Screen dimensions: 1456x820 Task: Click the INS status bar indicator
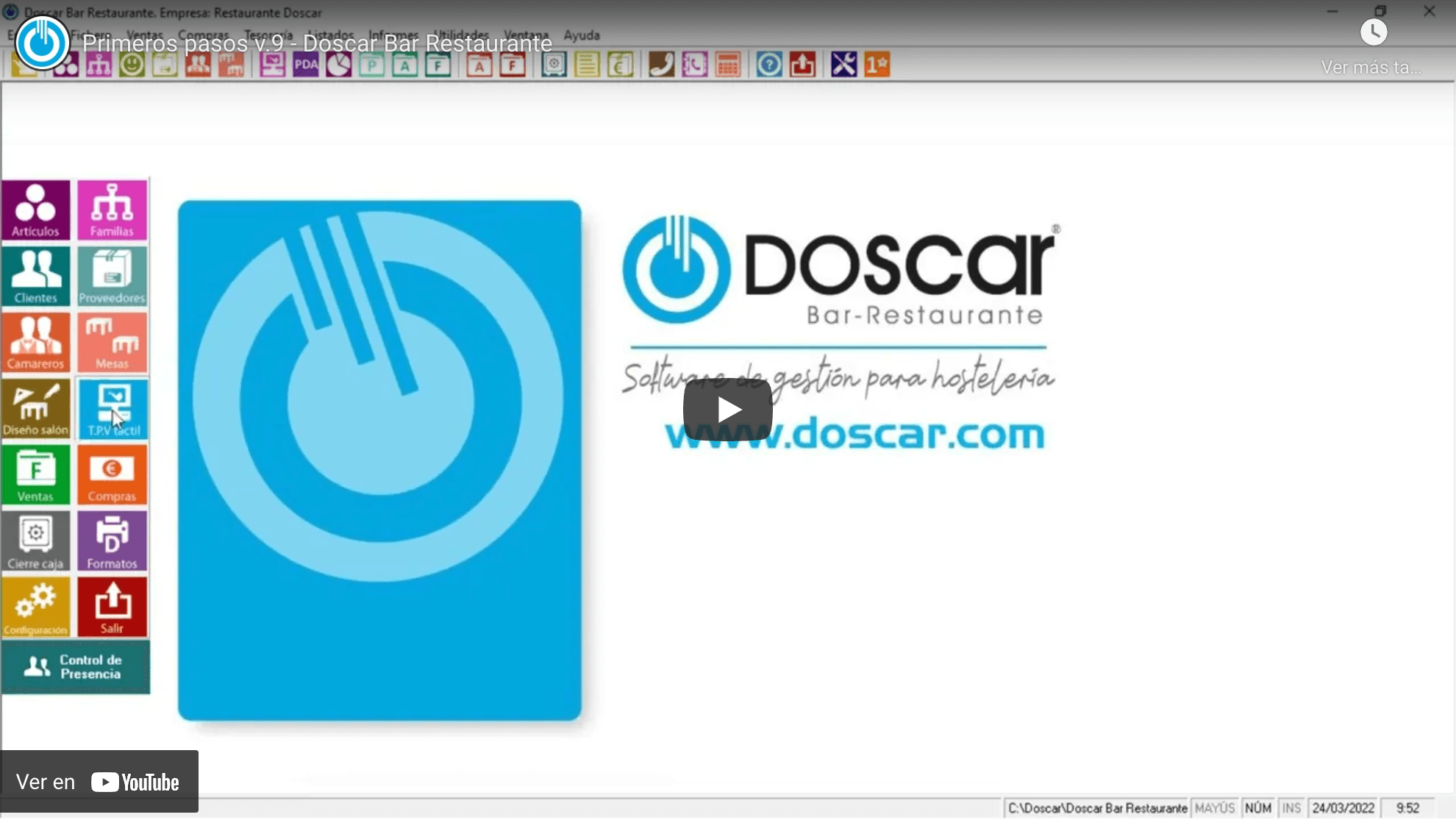click(x=1291, y=808)
